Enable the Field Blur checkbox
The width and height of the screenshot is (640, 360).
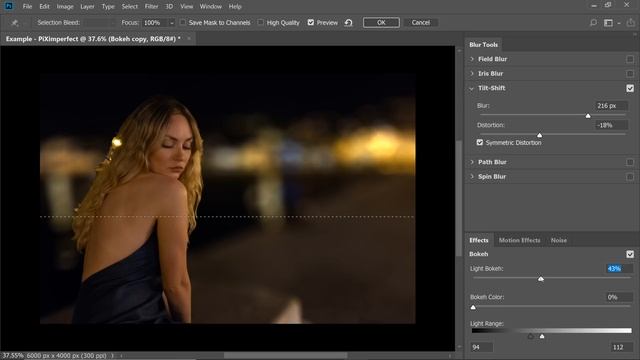click(x=630, y=59)
